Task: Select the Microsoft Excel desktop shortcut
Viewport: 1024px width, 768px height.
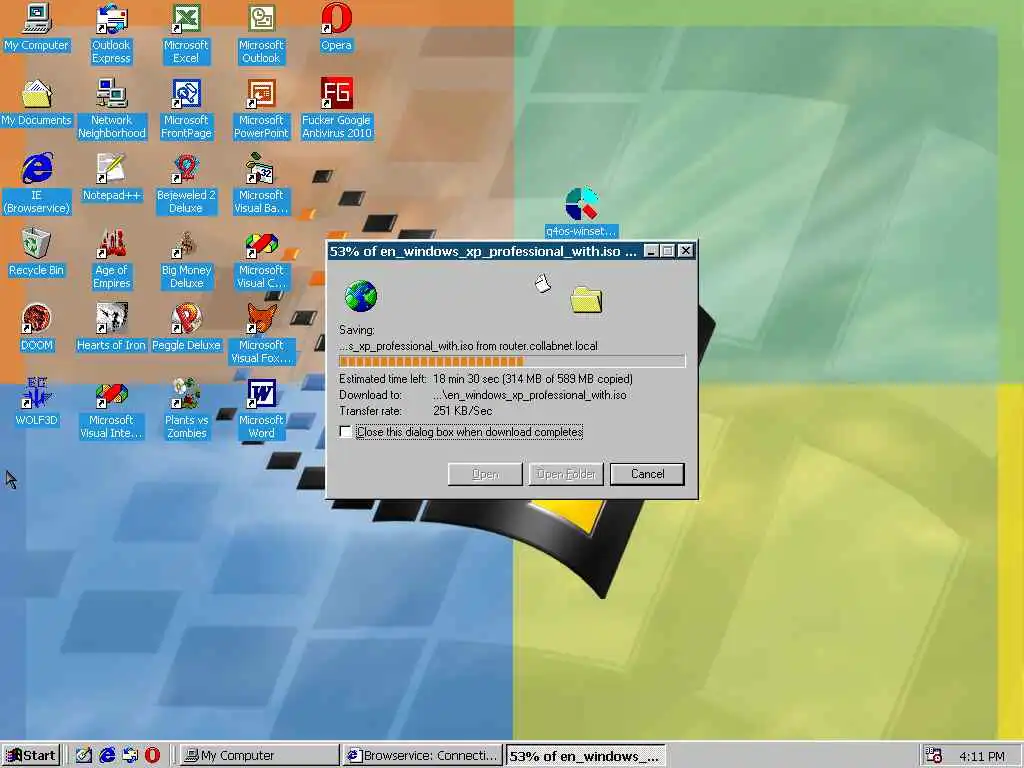Action: [186, 34]
